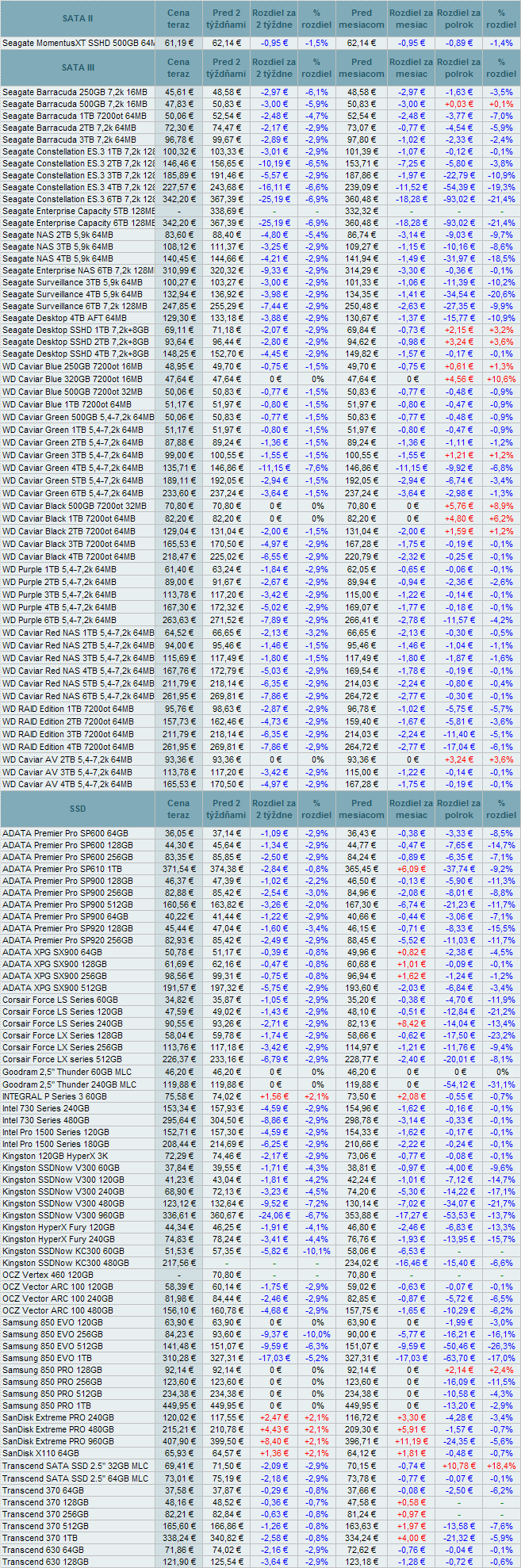Click Seagate Enterprise Capacity 5TB row name
The image size is (521, 1568).
point(78,211)
